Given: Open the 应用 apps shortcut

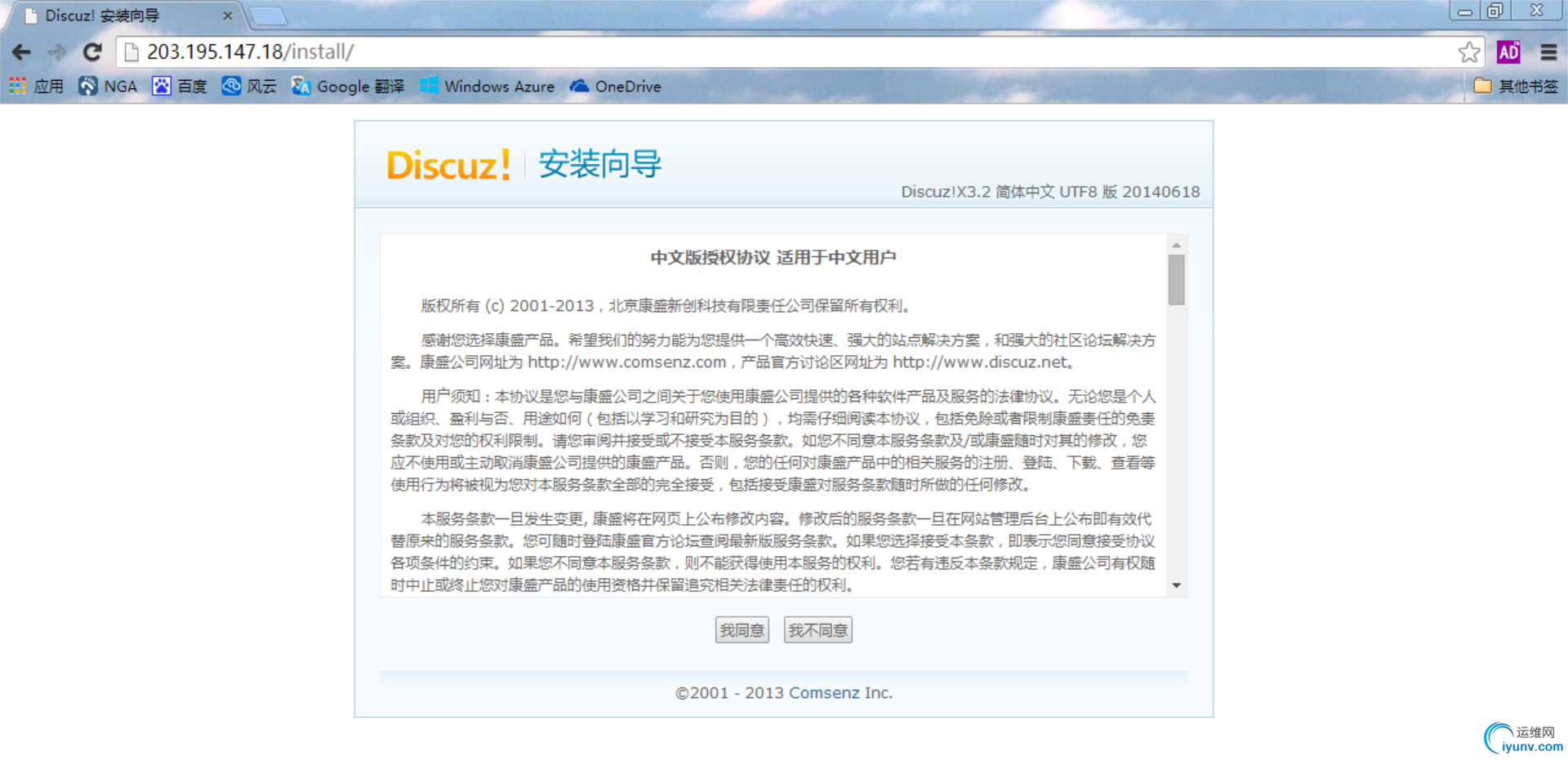Looking at the screenshot, I should 37,87.
